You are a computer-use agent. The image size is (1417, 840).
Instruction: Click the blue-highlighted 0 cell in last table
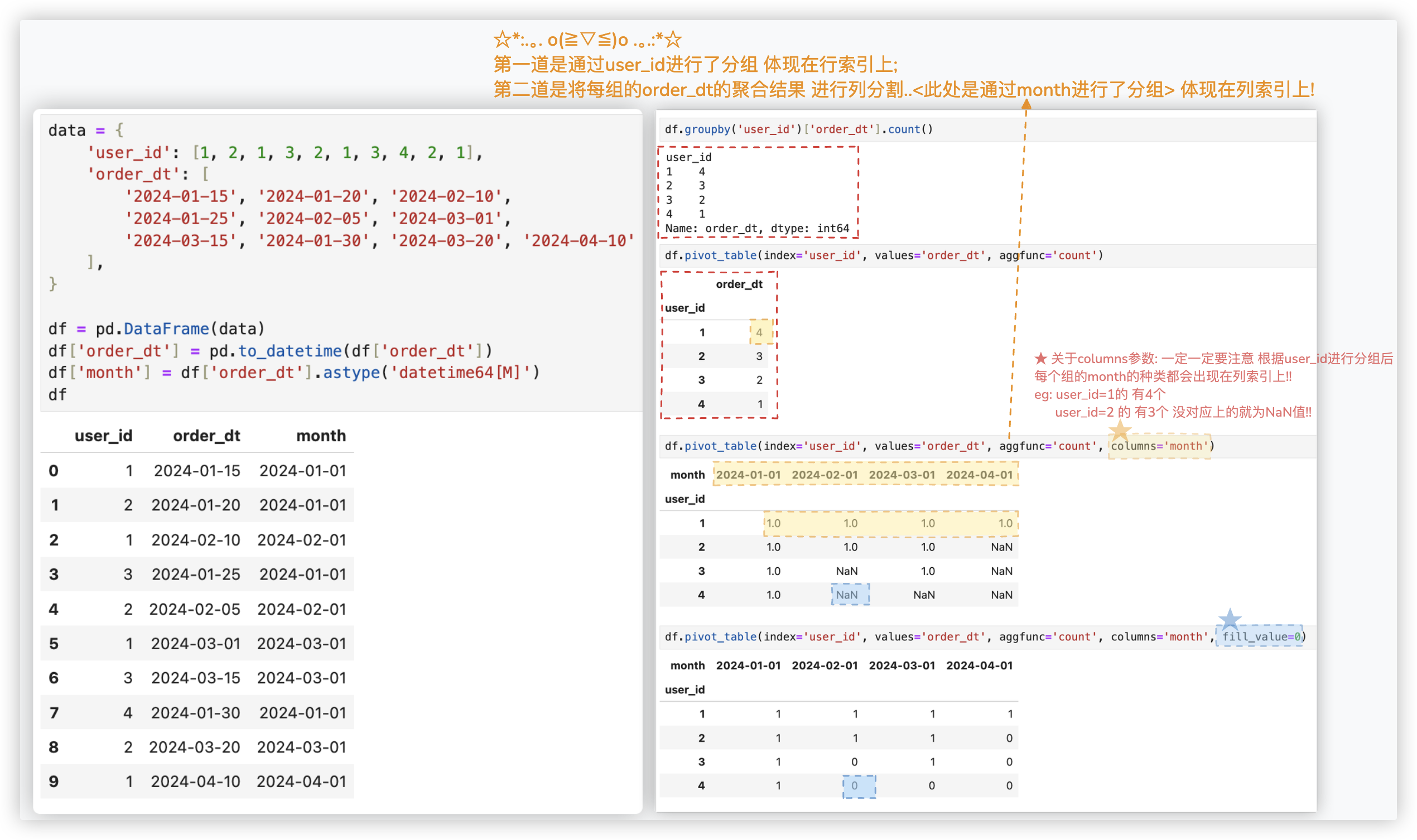tap(858, 786)
